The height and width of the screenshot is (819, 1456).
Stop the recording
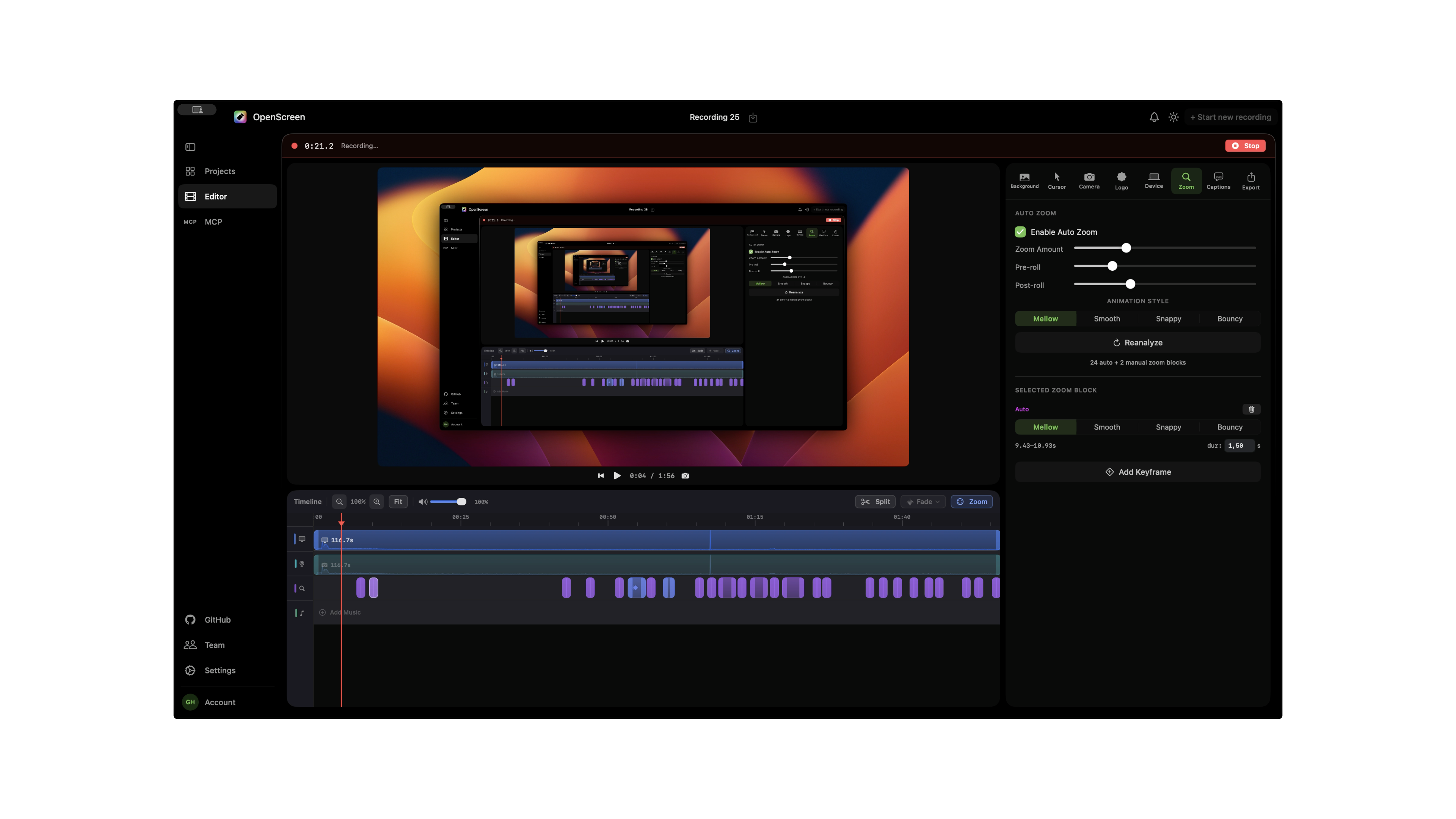click(1245, 146)
